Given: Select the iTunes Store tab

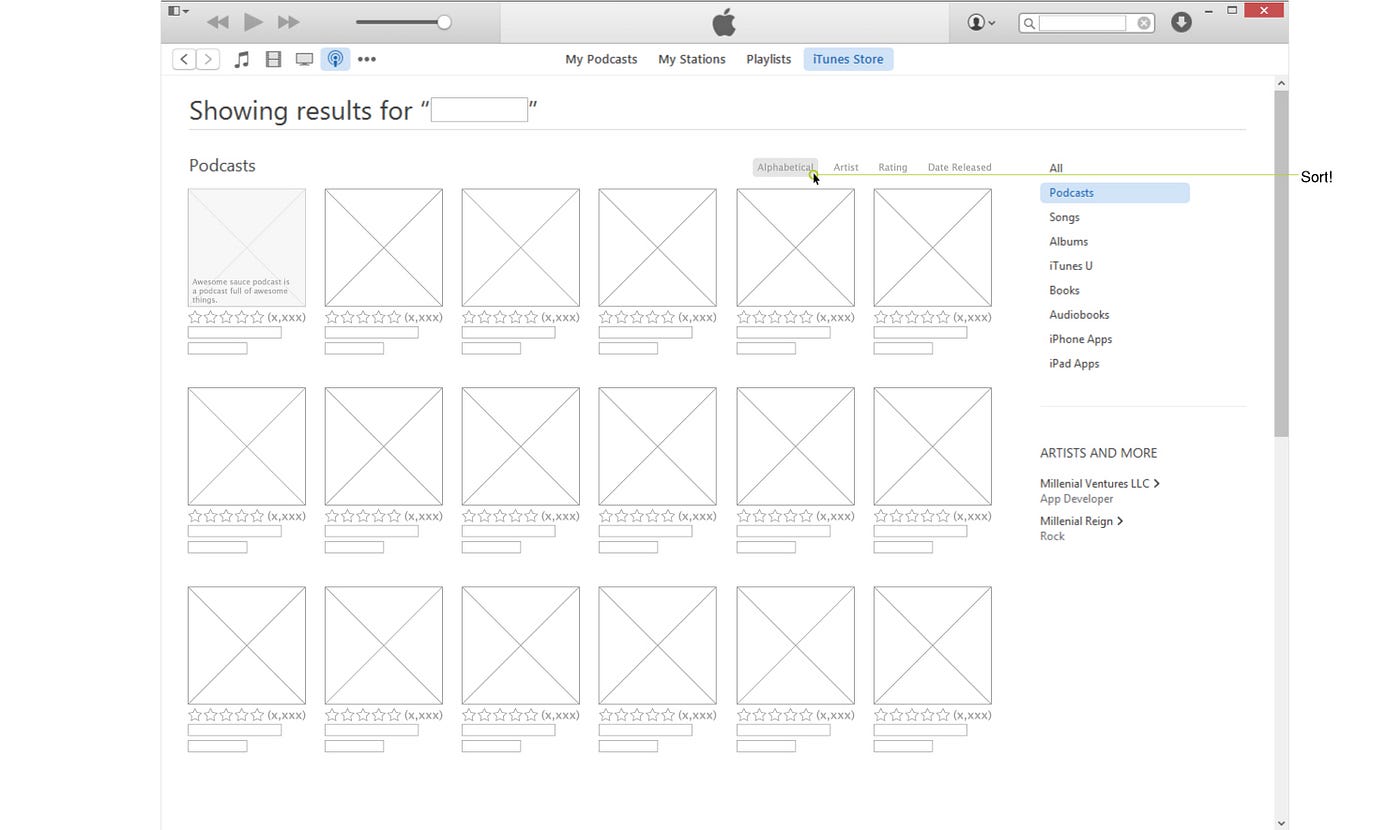Looking at the screenshot, I should tap(848, 59).
